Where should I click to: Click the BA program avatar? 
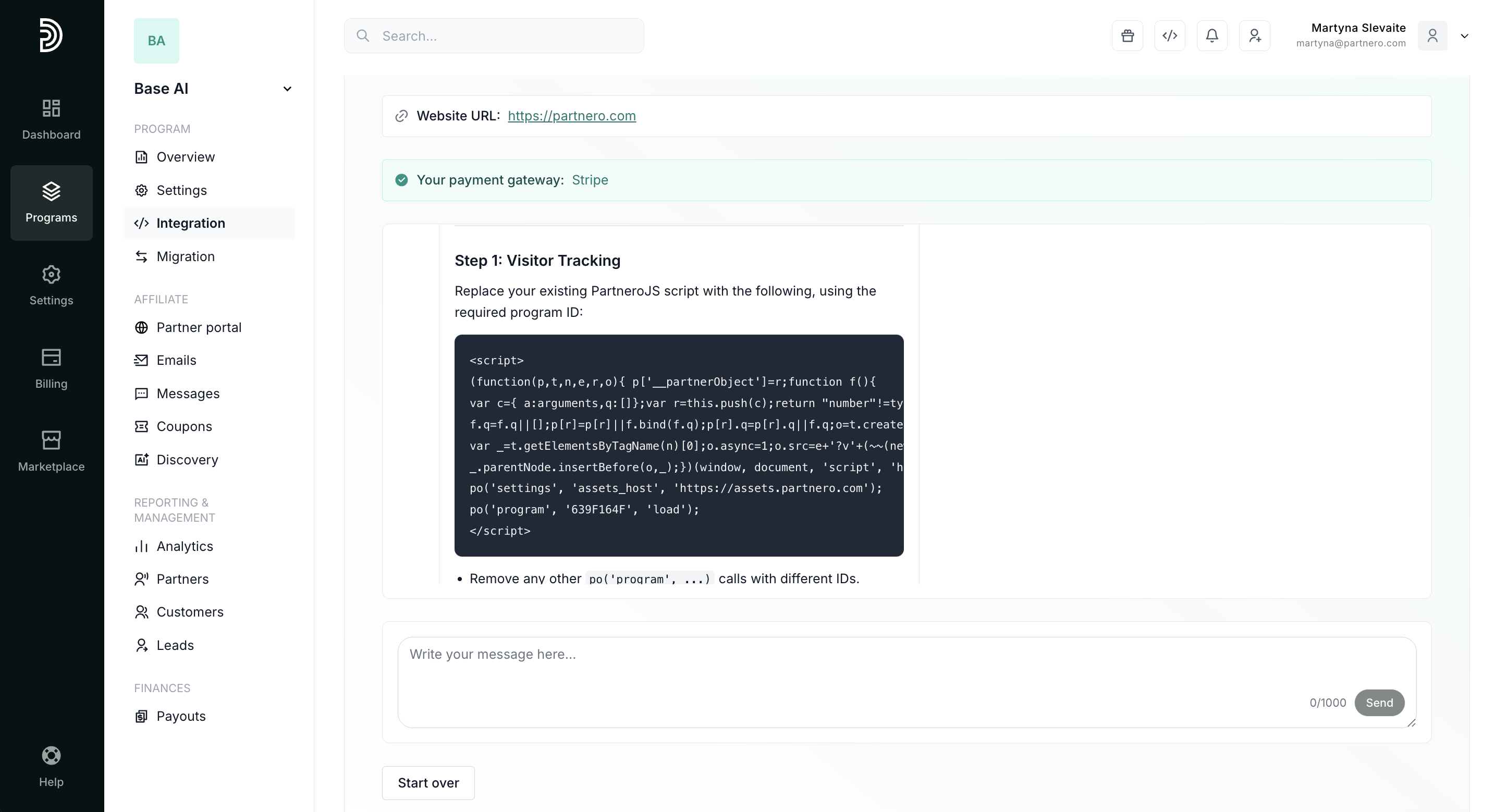point(156,41)
